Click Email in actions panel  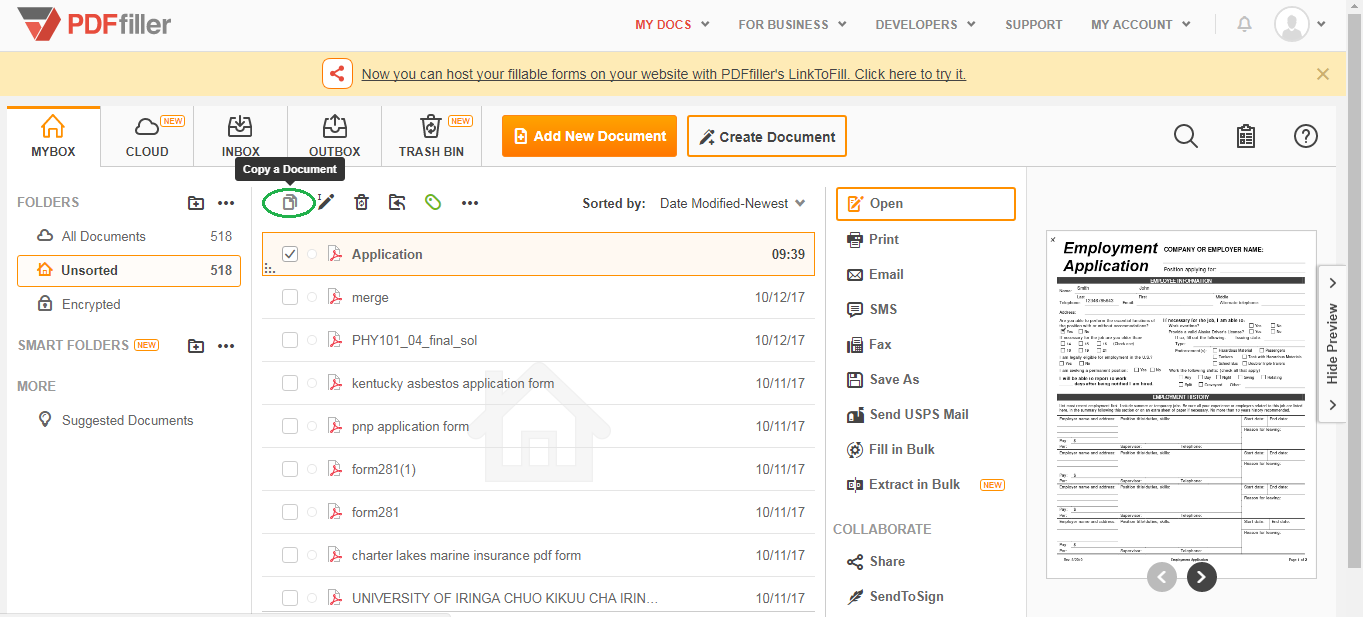[x=875, y=274]
